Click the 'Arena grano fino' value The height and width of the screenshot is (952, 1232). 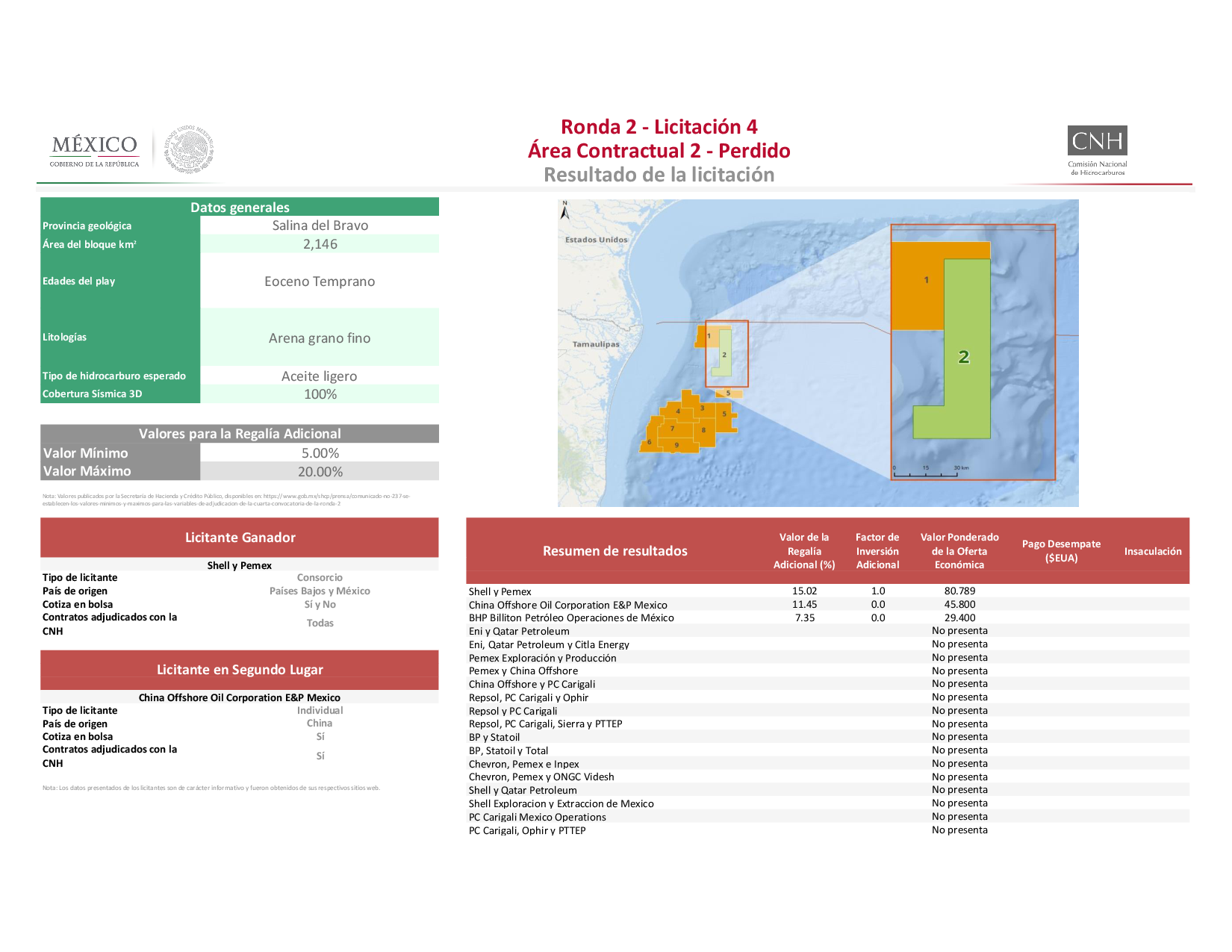(320, 338)
